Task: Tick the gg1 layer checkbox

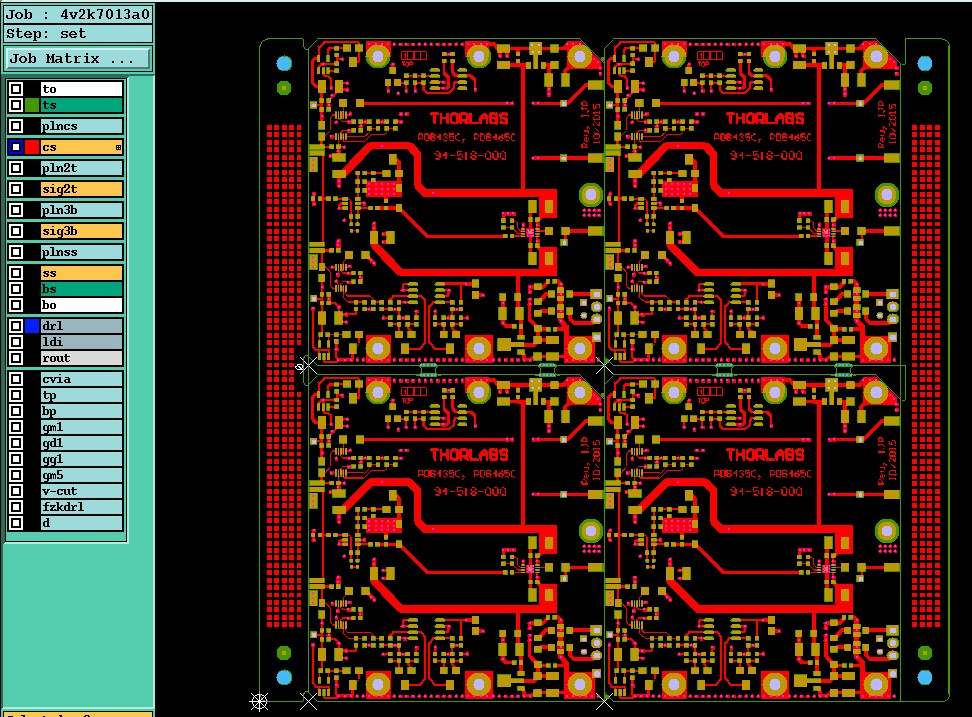Action: [x=16, y=459]
